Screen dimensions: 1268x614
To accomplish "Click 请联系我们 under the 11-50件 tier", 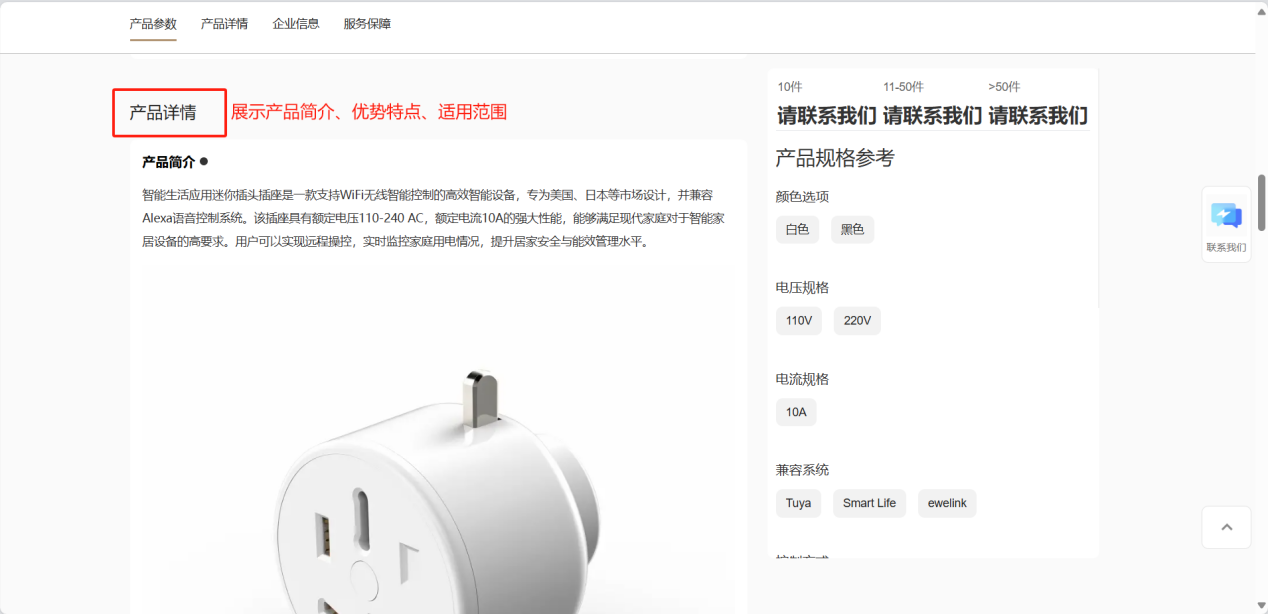I will [x=934, y=116].
